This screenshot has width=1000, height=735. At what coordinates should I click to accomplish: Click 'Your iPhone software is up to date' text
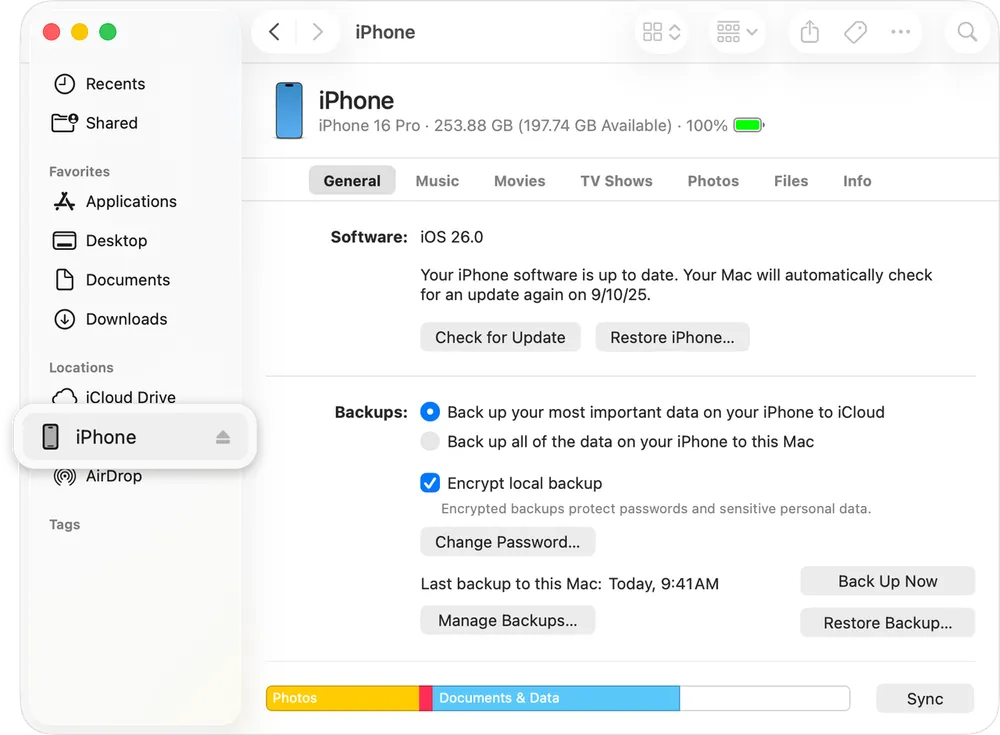click(676, 285)
